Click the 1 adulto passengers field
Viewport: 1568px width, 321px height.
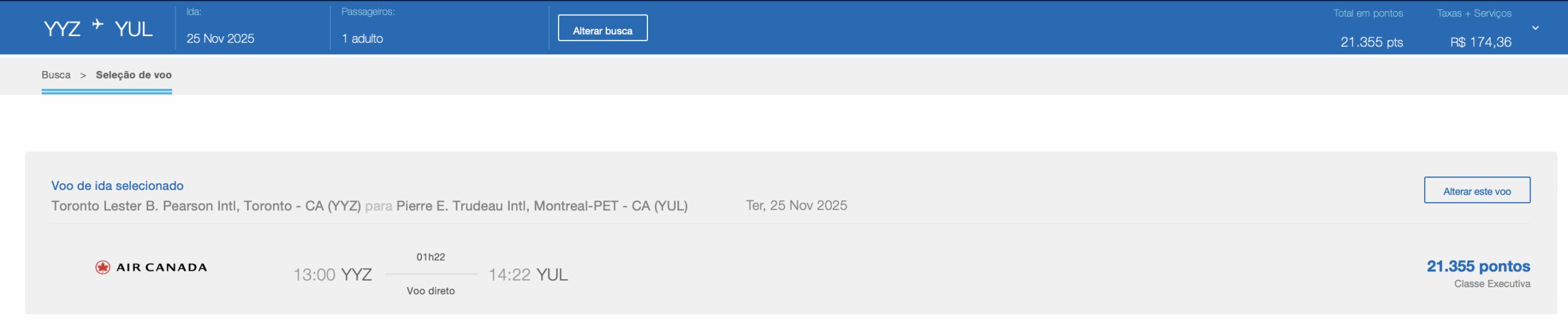pos(362,39)
